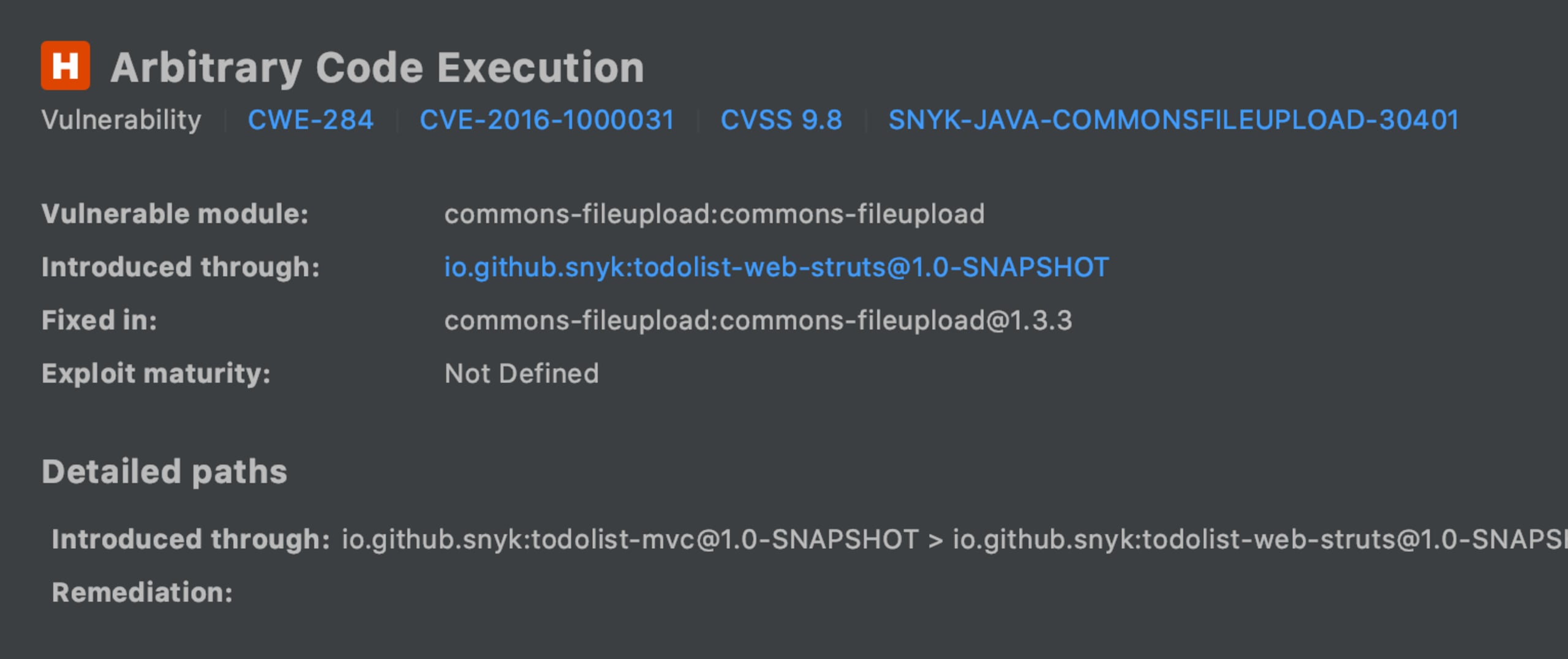
Task: Open the CVE-2016-1000031 reference link
Action: click(x=547, y=120)
